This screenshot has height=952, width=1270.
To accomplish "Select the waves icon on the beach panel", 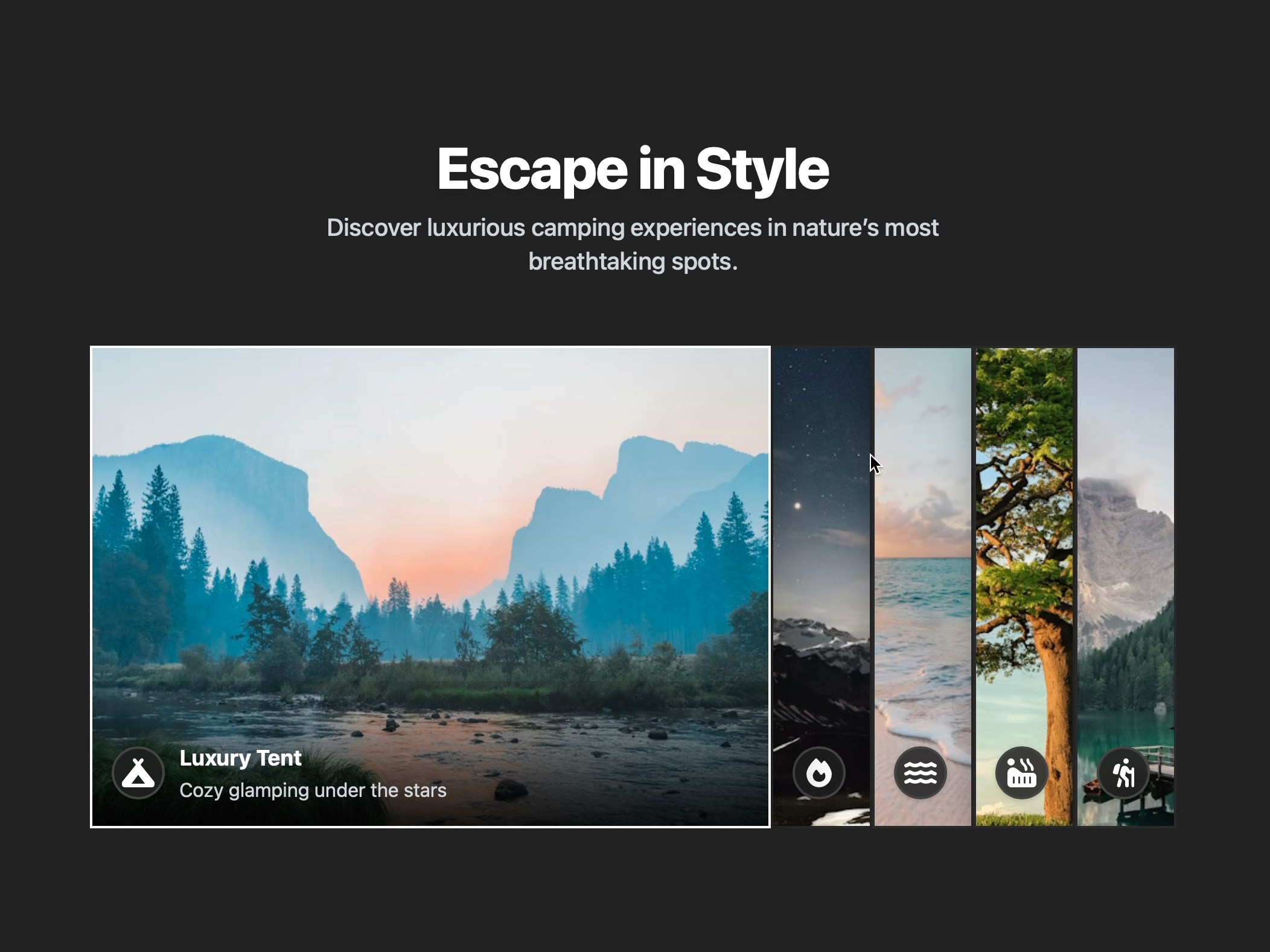I will coord(919,773).
